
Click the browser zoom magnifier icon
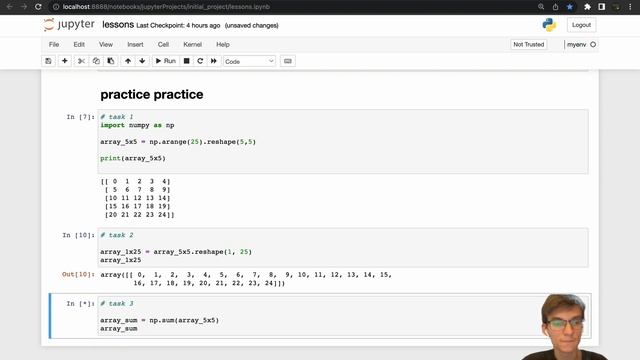pyautogui.click(x=541, y=7)
